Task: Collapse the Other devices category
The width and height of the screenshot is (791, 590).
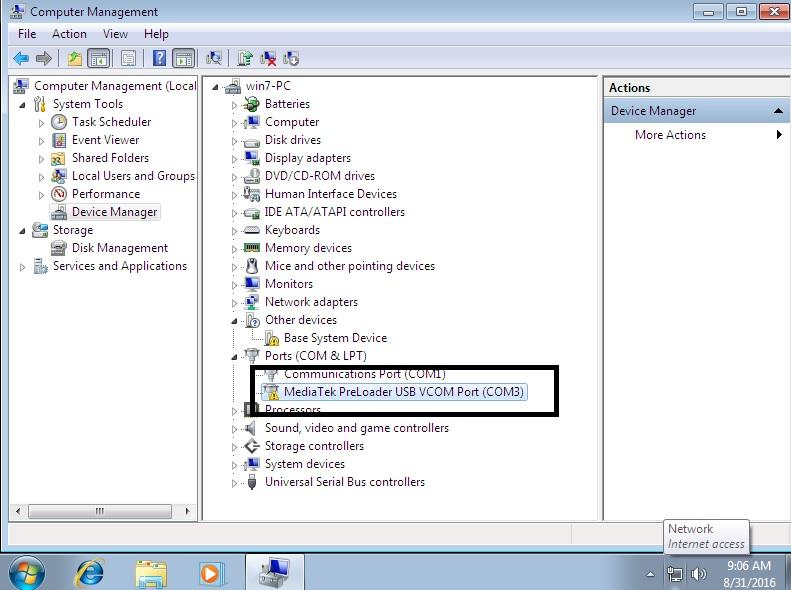Action: 234,321
